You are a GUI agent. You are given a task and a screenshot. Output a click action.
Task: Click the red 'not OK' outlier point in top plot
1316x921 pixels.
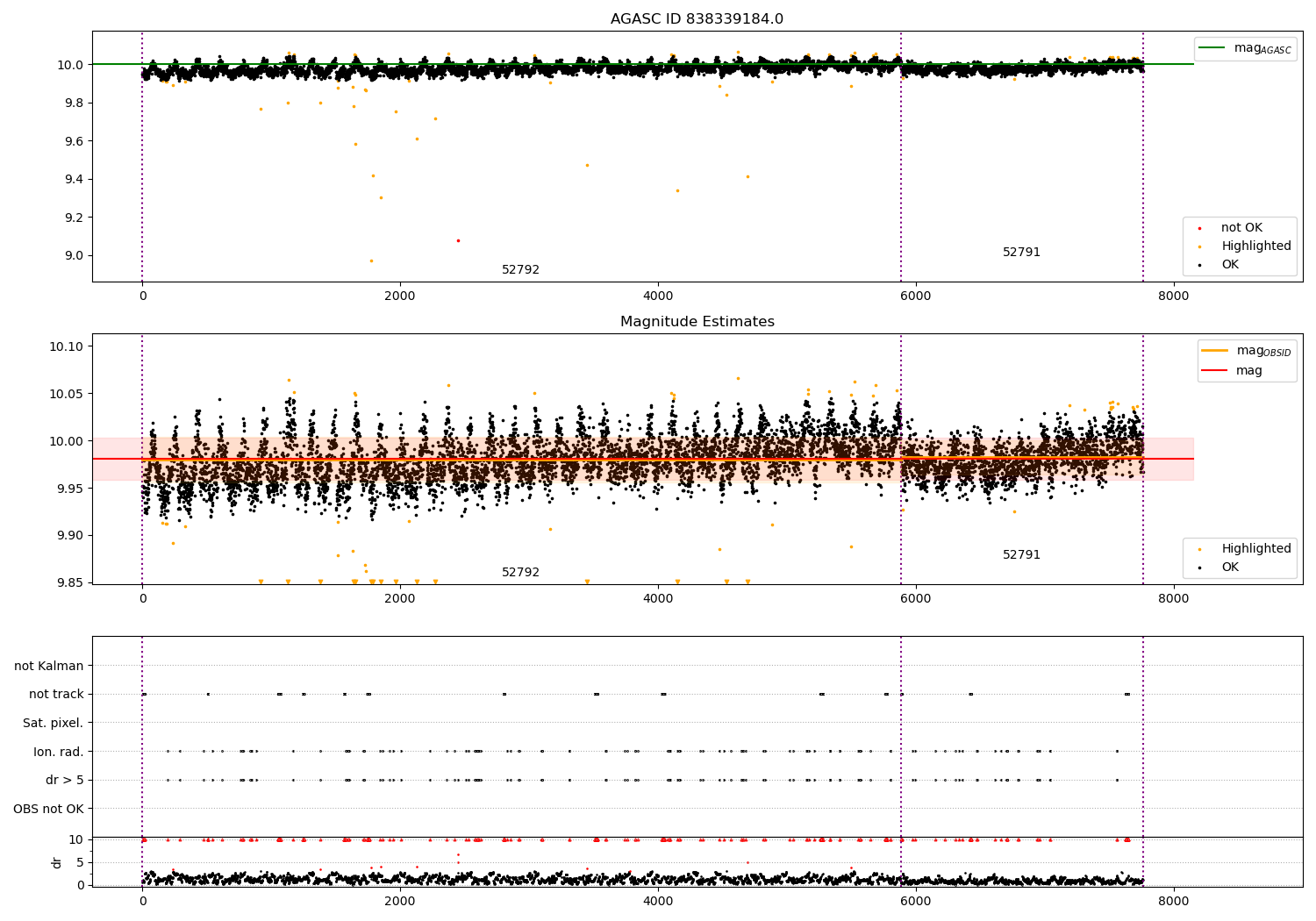458,240
